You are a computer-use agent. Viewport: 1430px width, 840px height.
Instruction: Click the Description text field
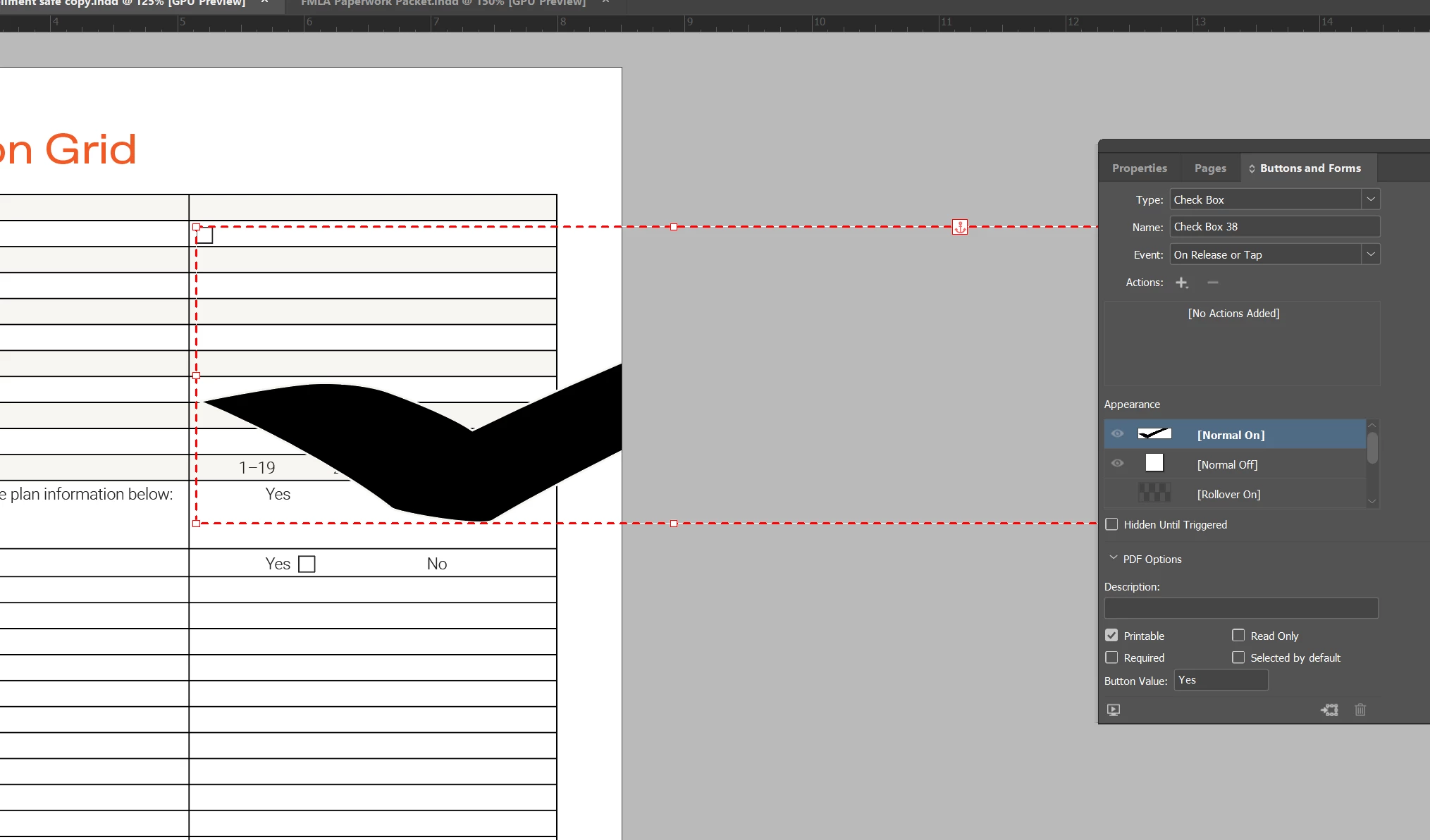point(1240,608)
